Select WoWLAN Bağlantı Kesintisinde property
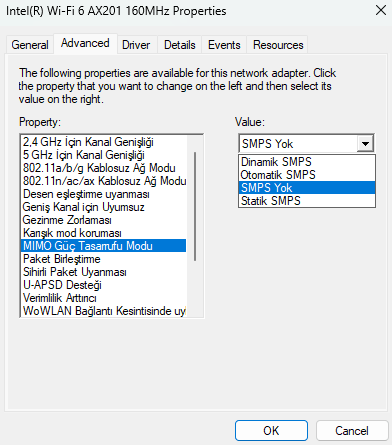 pos(104,311)
